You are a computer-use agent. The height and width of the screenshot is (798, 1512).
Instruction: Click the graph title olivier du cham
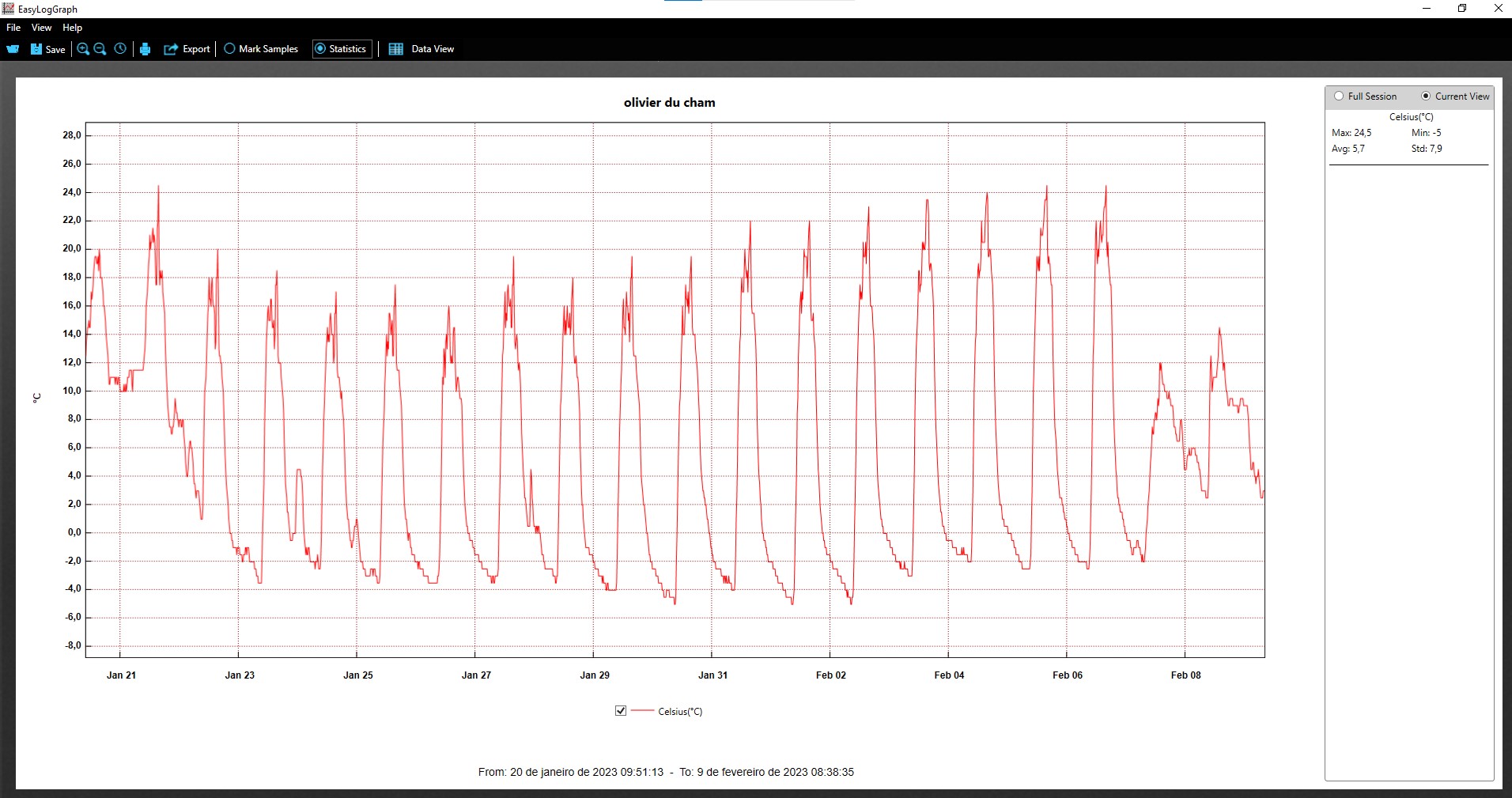coord(669,103)
